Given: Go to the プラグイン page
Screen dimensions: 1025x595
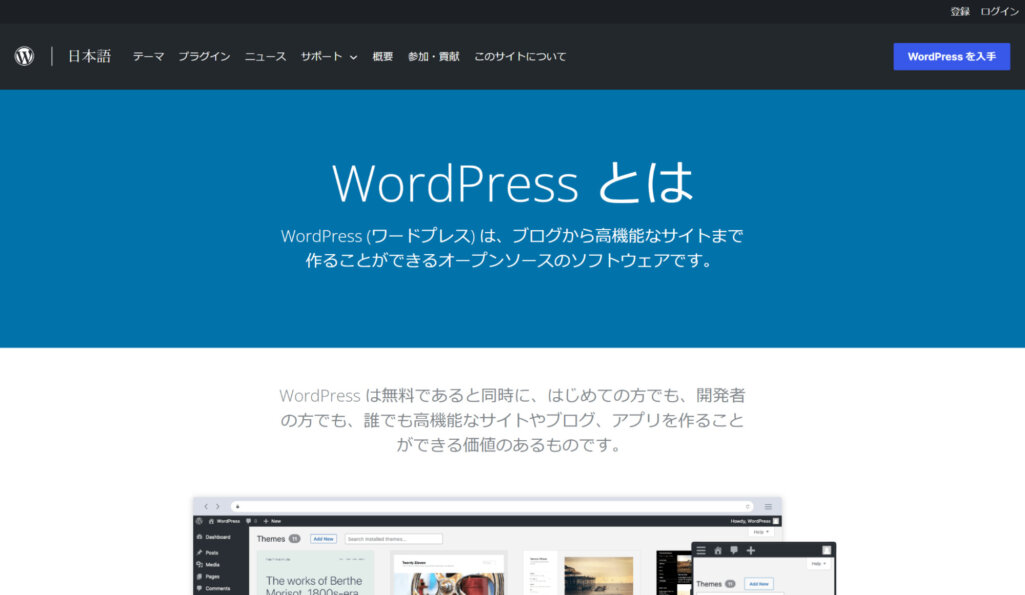Looking at the screenshot, I should (x=204, y=57).
